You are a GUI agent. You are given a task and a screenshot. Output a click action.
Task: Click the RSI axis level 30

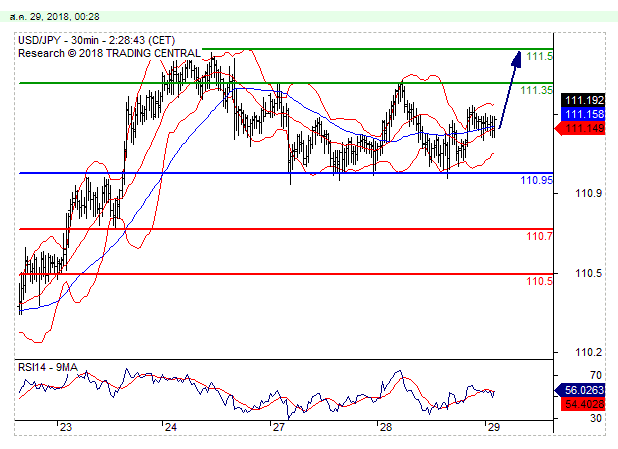(596, 418)
